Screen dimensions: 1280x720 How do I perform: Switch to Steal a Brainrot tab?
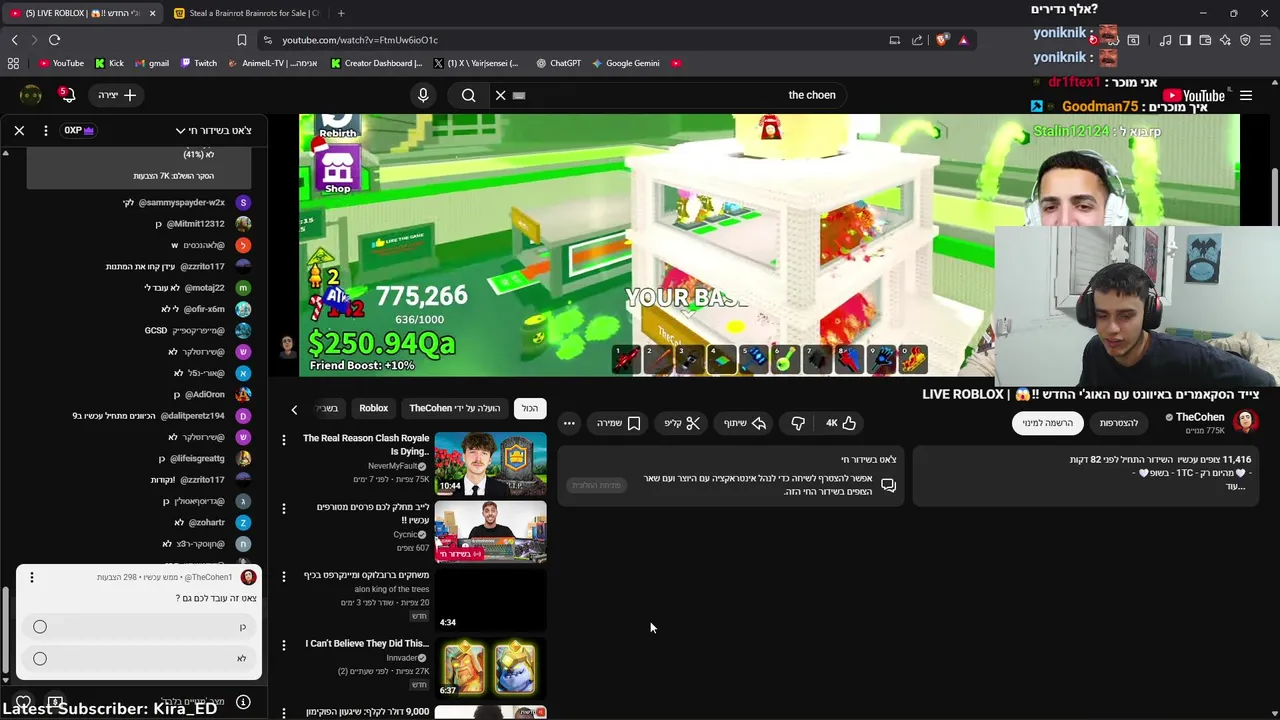coord(247,13)
